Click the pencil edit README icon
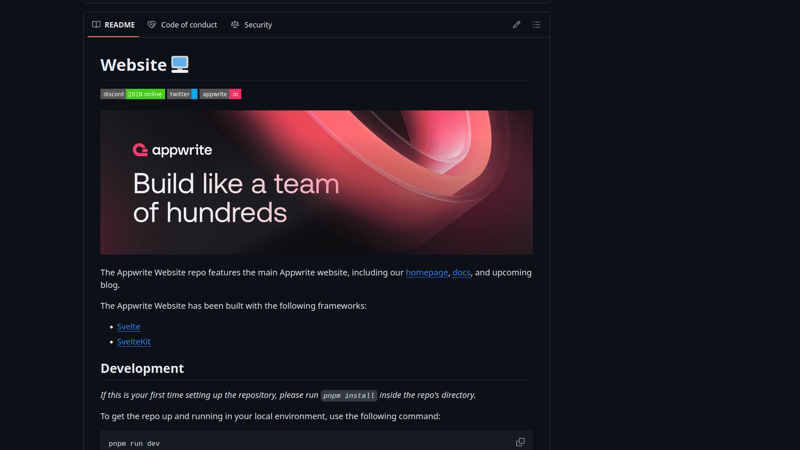This screenshot has width=800, height=450. (x=516, y=24)
